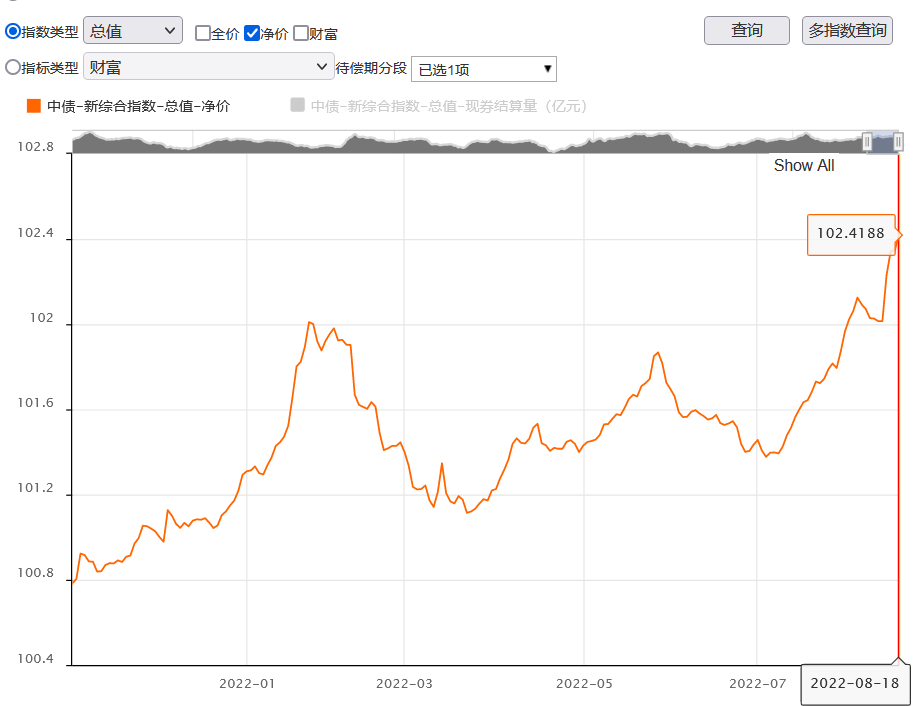Toggle the 现券结算量（亿元）legend series text
The image size is (922, 706).
coord(449,106)
